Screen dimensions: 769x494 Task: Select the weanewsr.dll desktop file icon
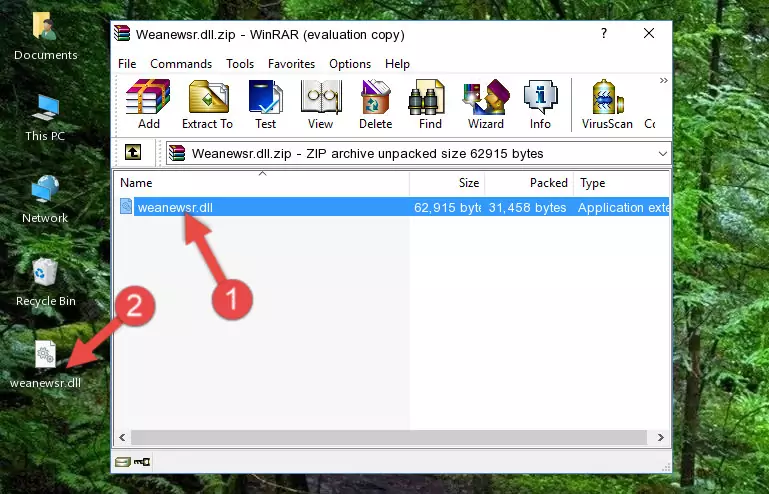click(45, 364)
